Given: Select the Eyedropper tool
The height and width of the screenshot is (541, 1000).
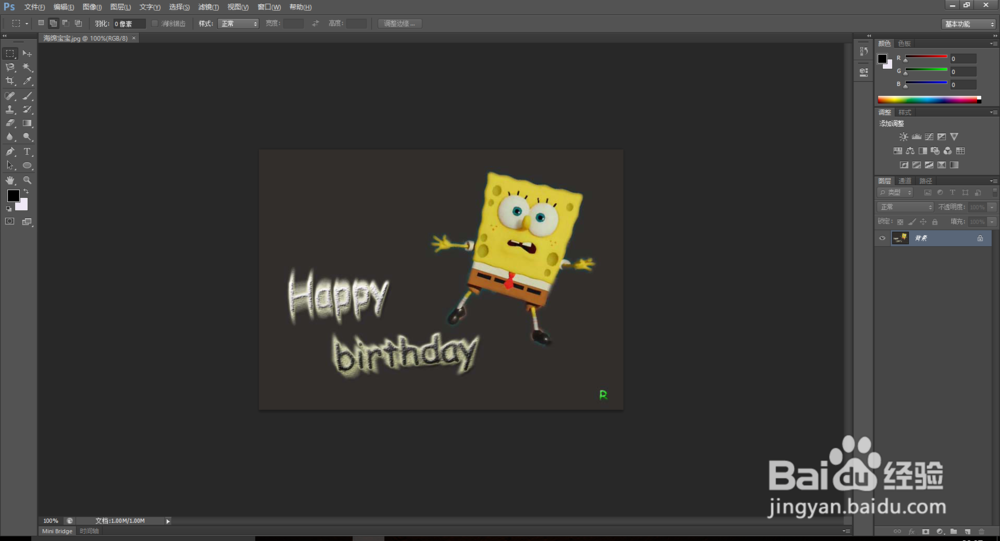Looking at the screenshot, I should pos(27,82).
